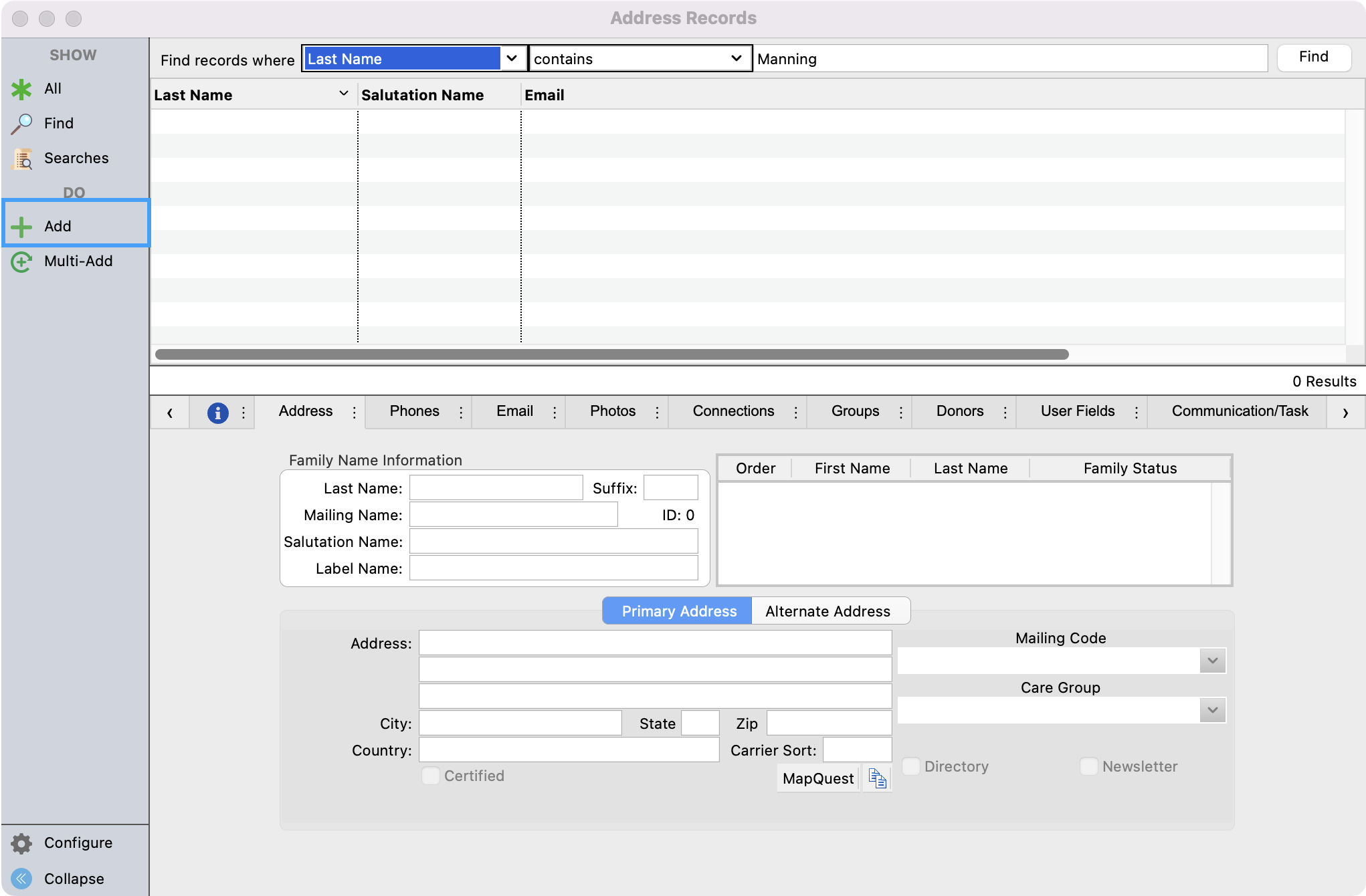Viewport: 1366px width, 896px height.
Task: Toggle the Newsletter checkbox
Action: coord(1088,766)
